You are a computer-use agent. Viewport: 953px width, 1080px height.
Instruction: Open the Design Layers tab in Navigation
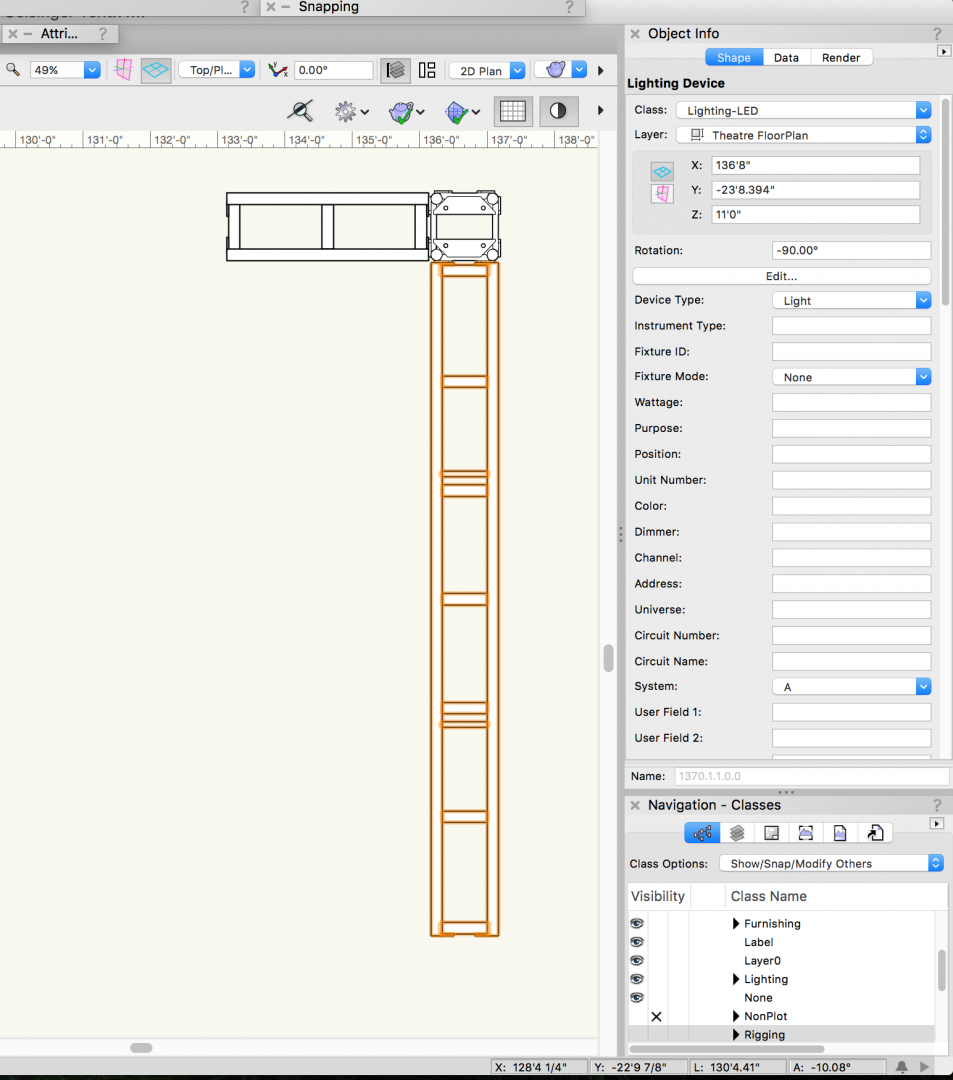(x=737, y=833)
